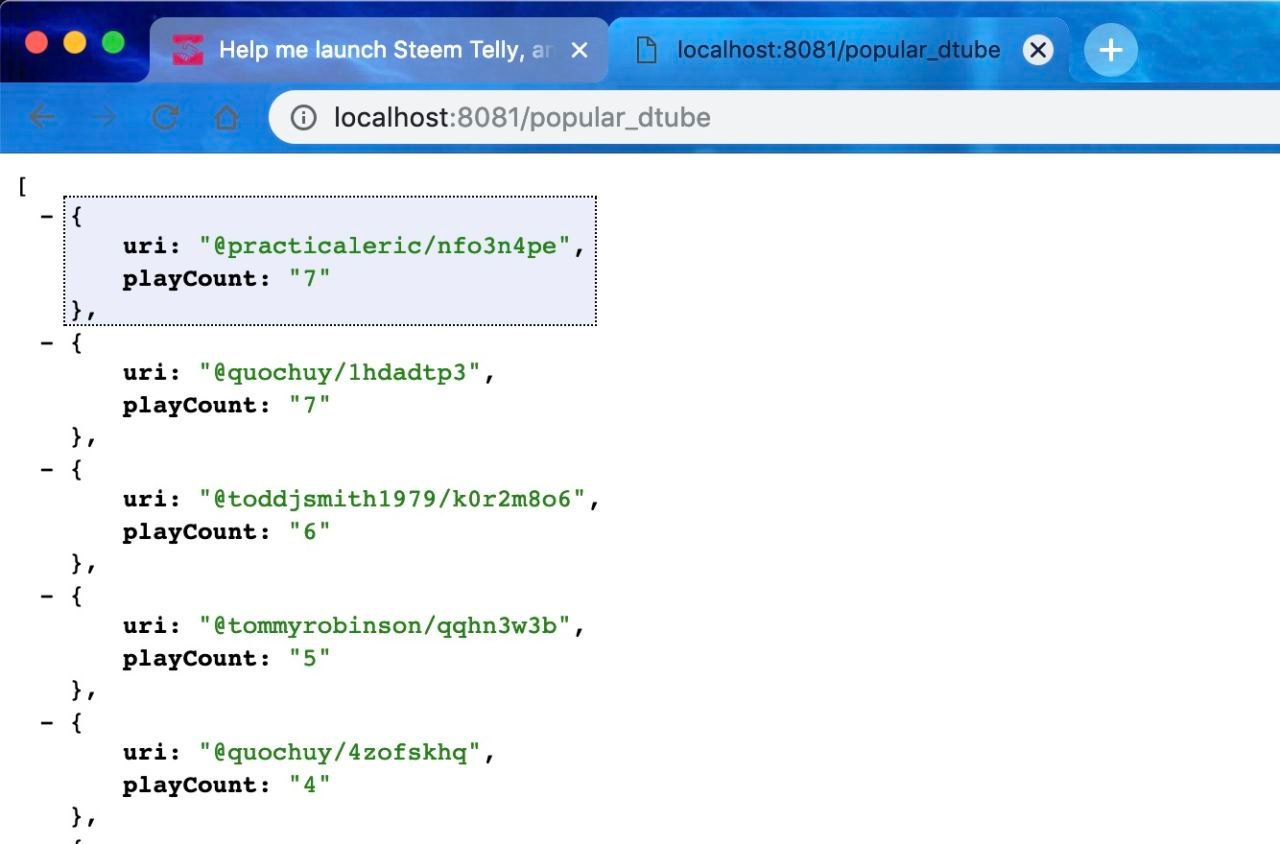Reload the popular_dtube page
1280x844 pixels.
pyautogui.click(x=165, y=118)
